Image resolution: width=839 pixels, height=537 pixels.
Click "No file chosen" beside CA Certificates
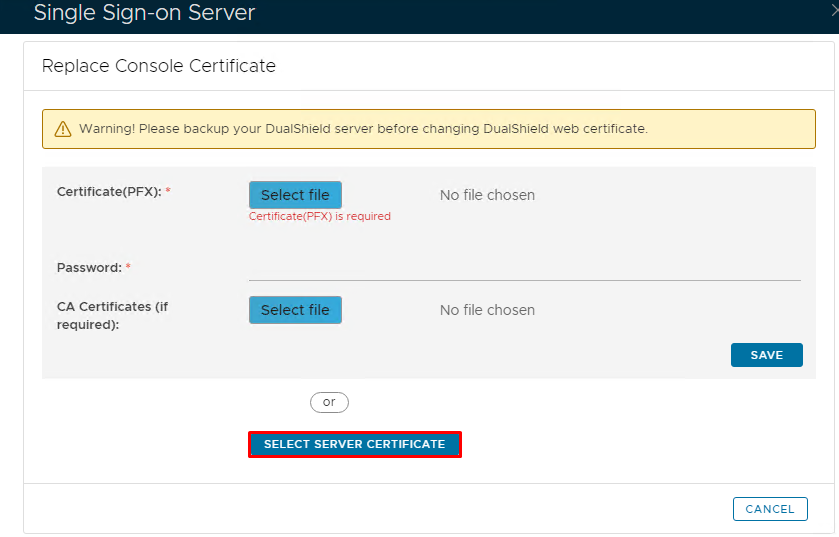(487, 310)
